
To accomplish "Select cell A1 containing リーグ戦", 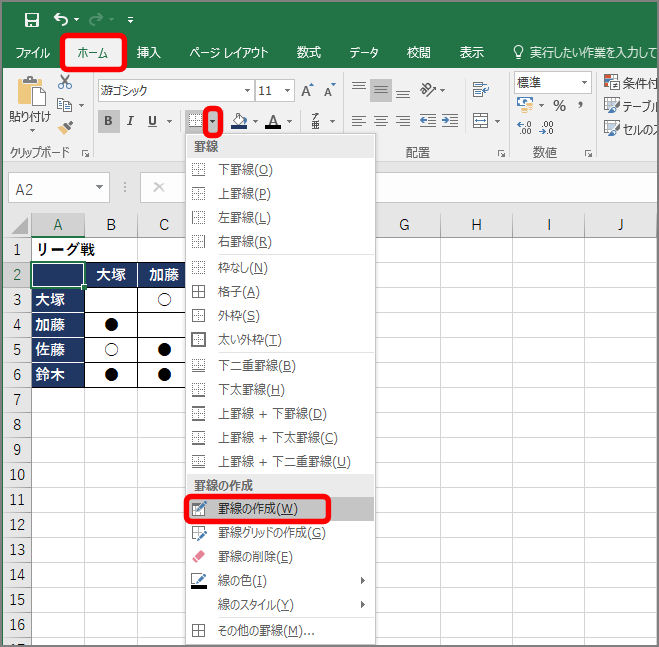I will click(x=58, y=250).
